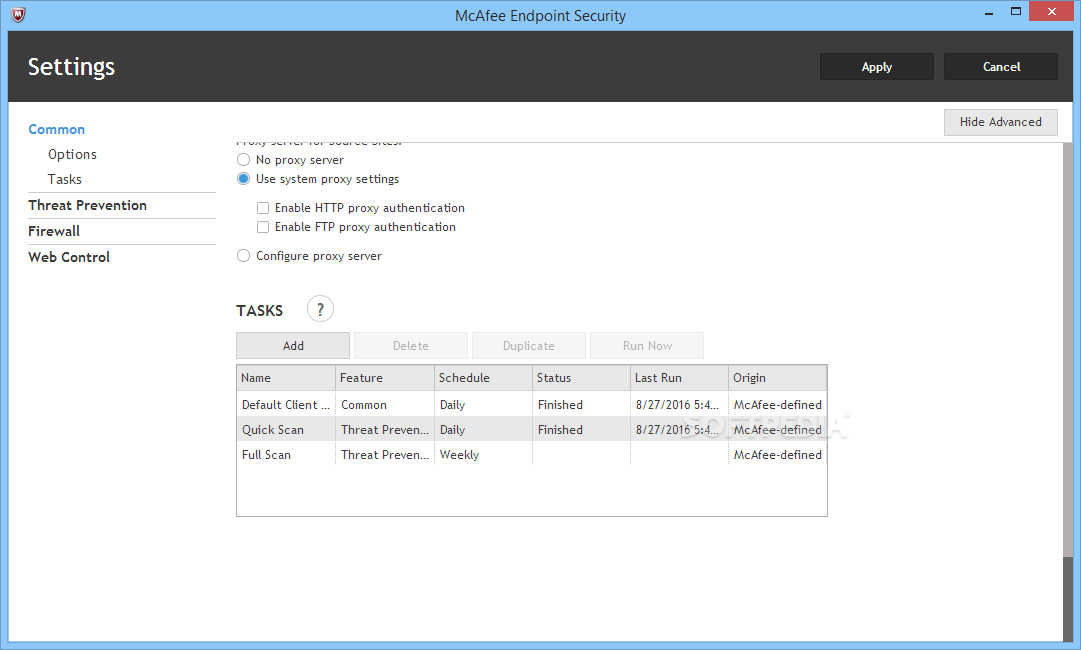1081x650 pixels.
Task: Delete the selected task
Action: tap(411, 345)
